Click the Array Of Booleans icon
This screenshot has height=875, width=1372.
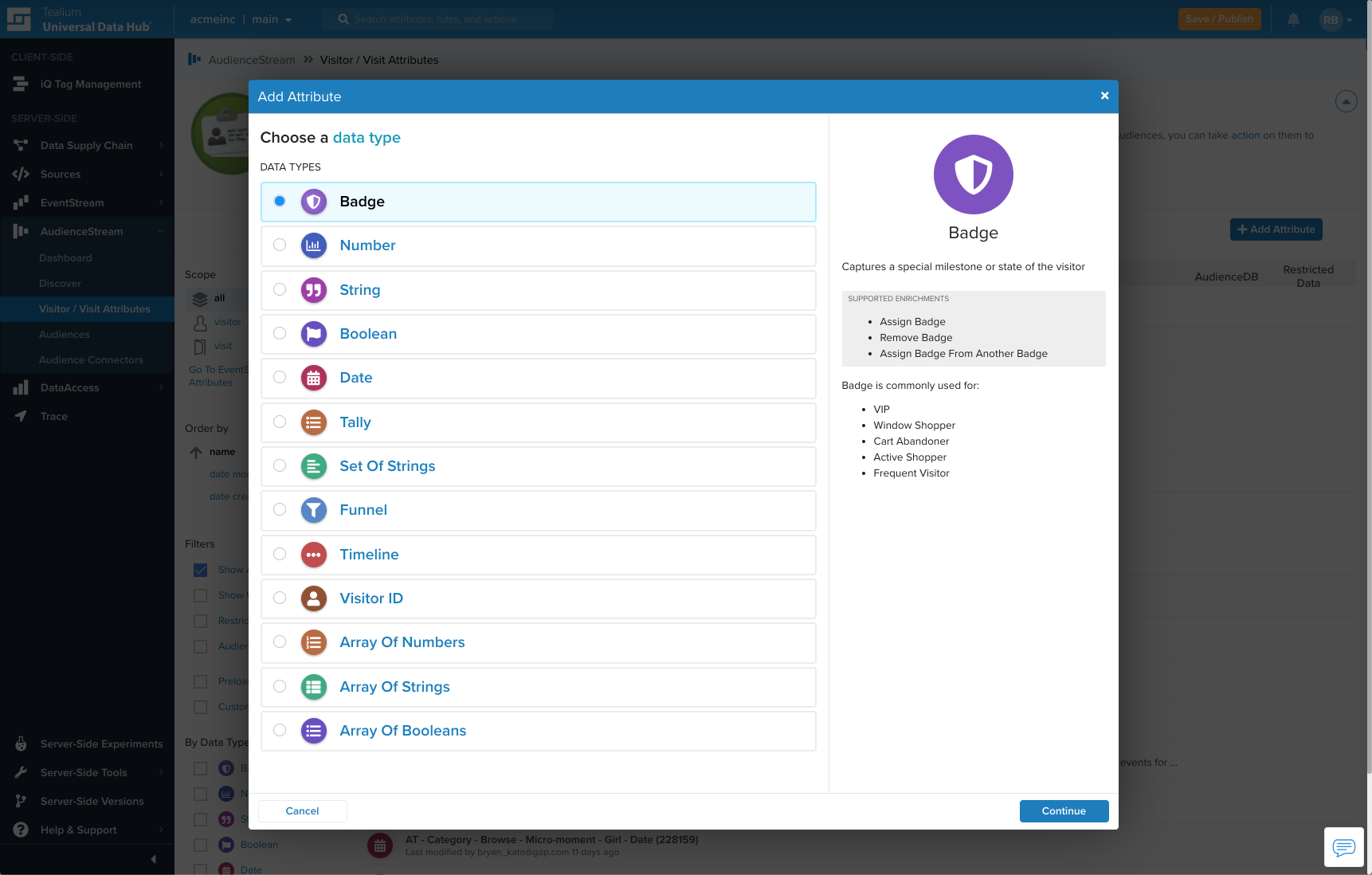click(x=314, y=731)
